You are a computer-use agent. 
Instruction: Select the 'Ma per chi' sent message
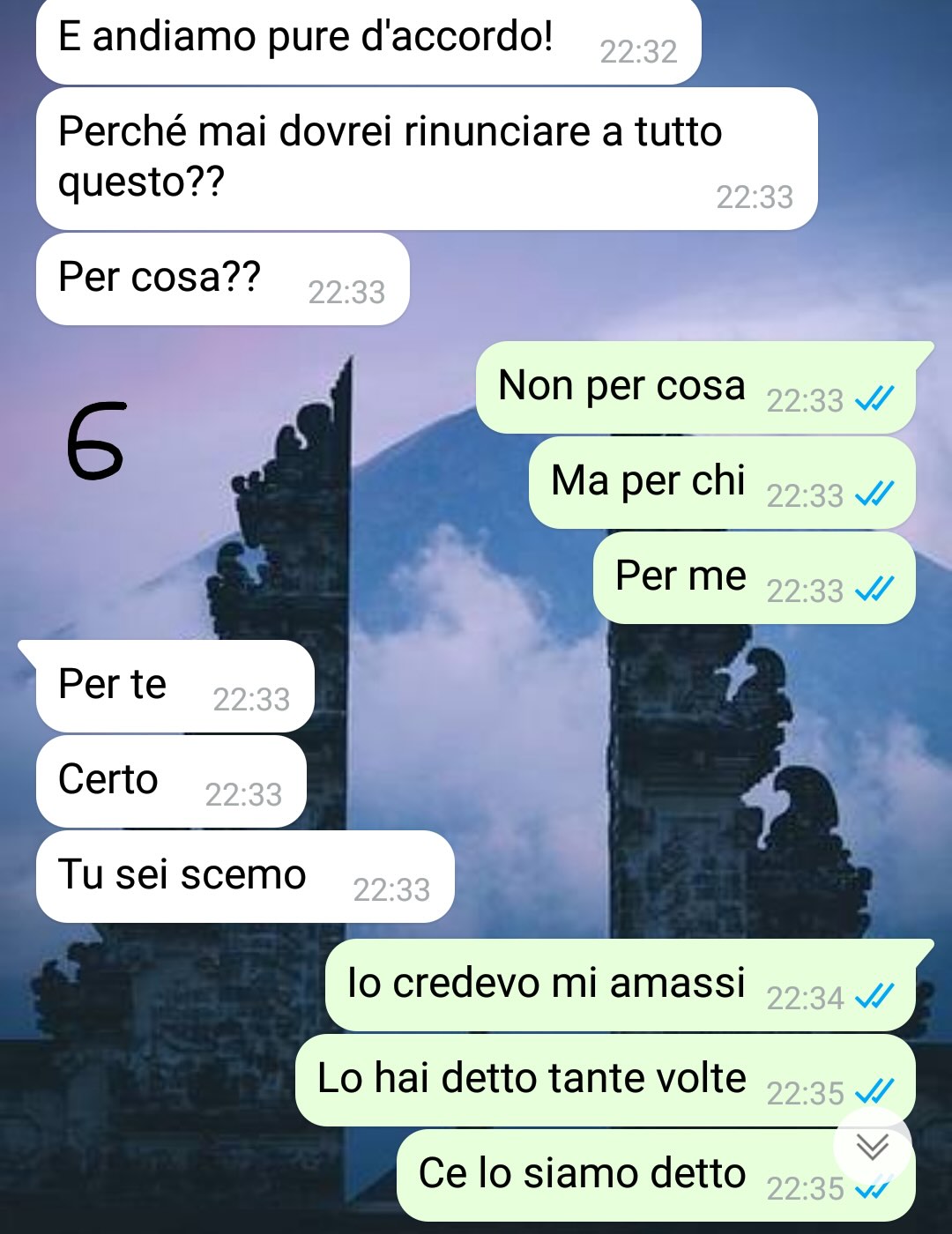point(722,483)
